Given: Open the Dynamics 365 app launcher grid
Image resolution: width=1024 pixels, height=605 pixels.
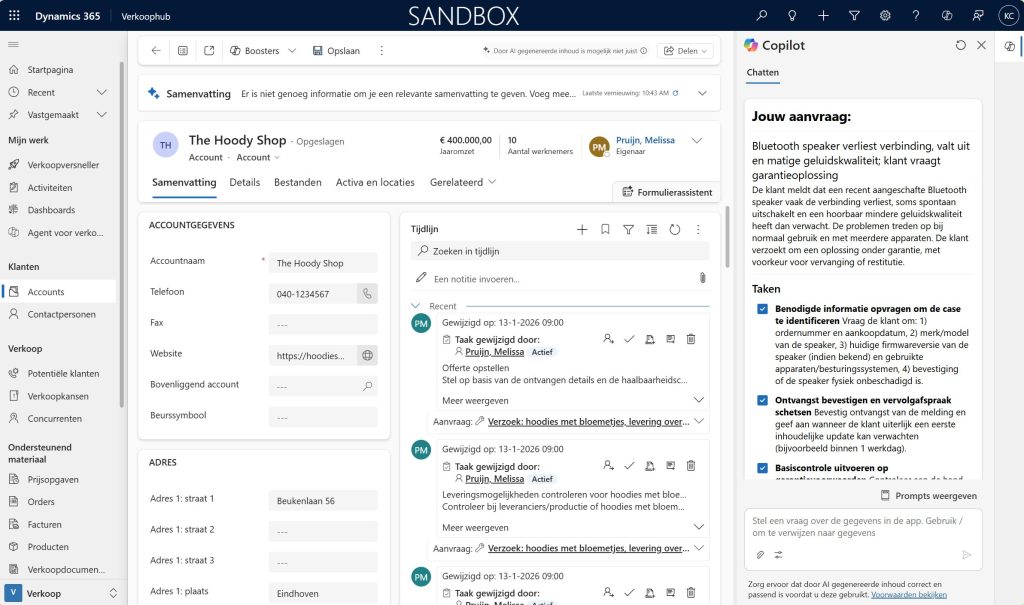Looking at the screenshot, I should (x=14, y=16).
